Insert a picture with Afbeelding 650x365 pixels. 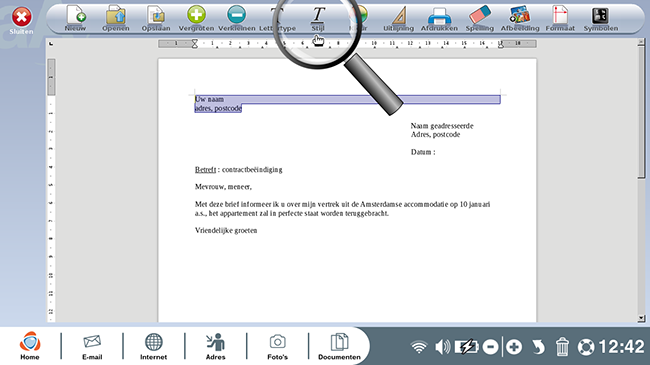pyautogui.click(x=520, y=19)
